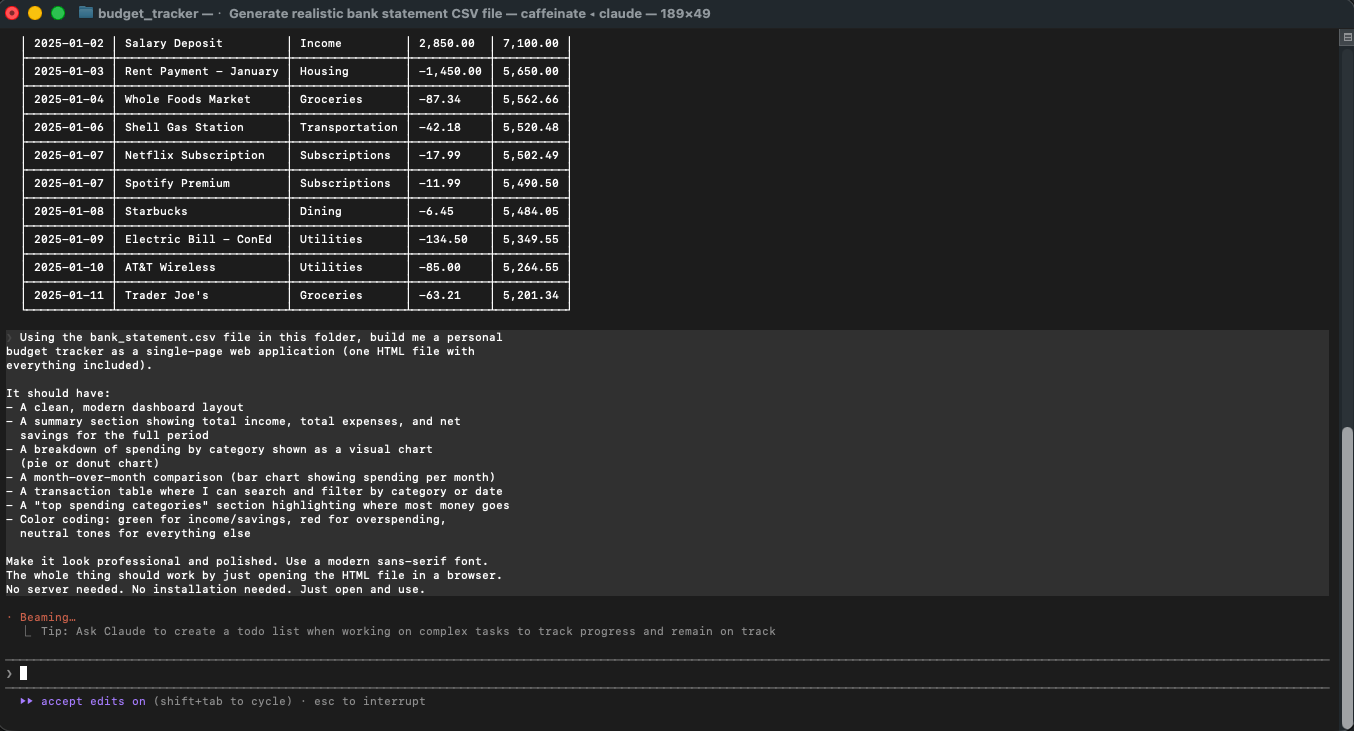Click the 'Rent Payment – January' cell
This screenshot has height=731, width=1354.
pos(202,71)
